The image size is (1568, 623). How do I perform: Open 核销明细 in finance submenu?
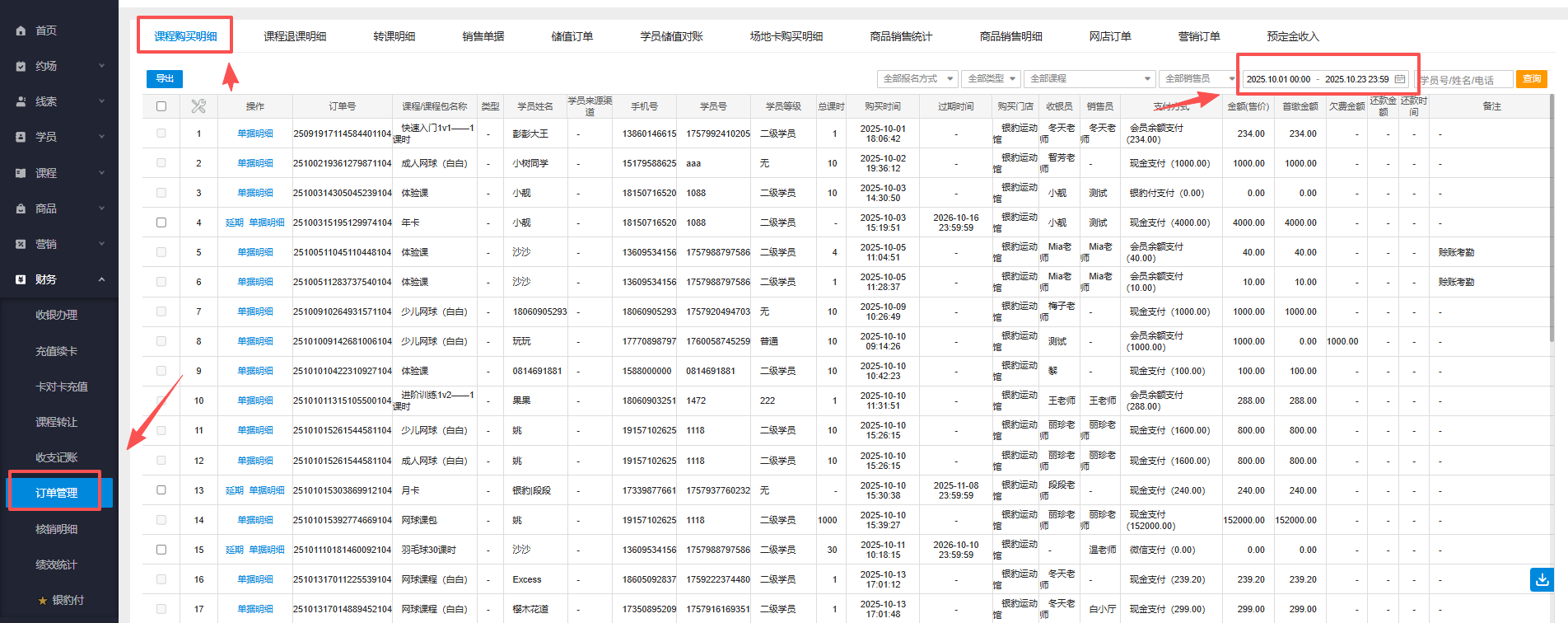[56, 529]
